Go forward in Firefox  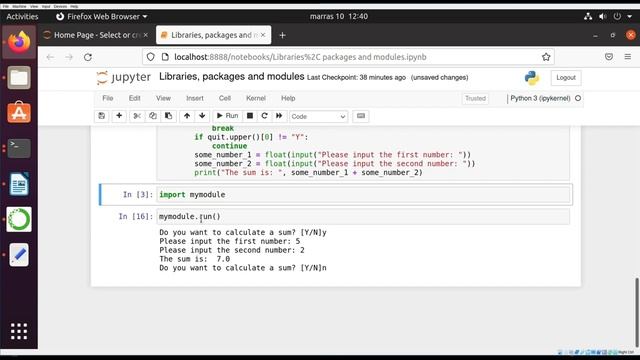[x=69, y=57]
